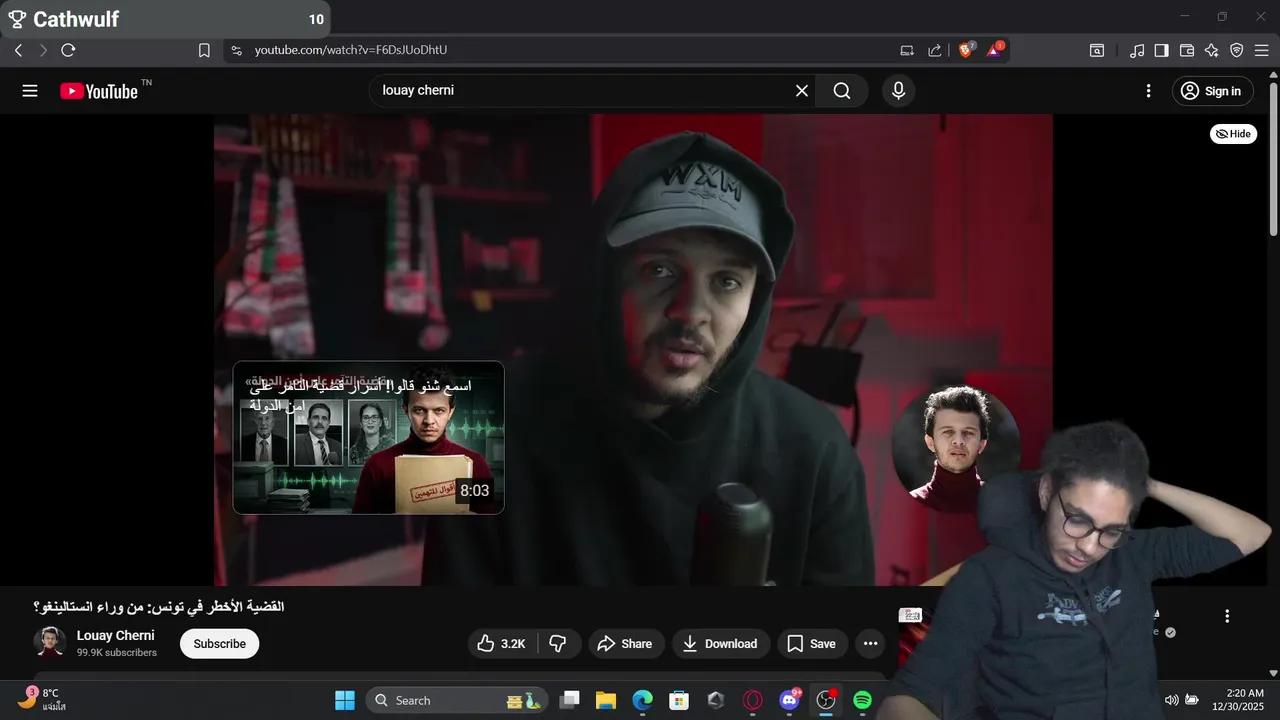
Task: Open the volume control in system tray
Action: 1172,700
